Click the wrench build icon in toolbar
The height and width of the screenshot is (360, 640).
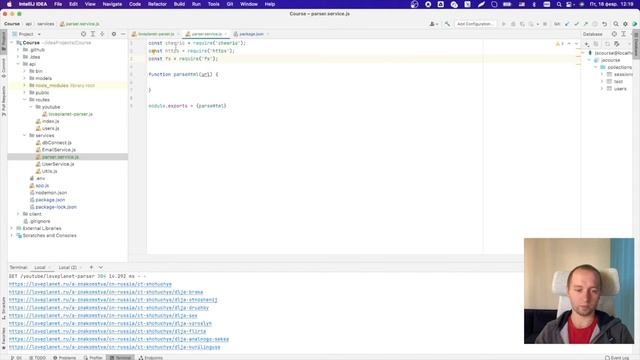pos(447,24)
